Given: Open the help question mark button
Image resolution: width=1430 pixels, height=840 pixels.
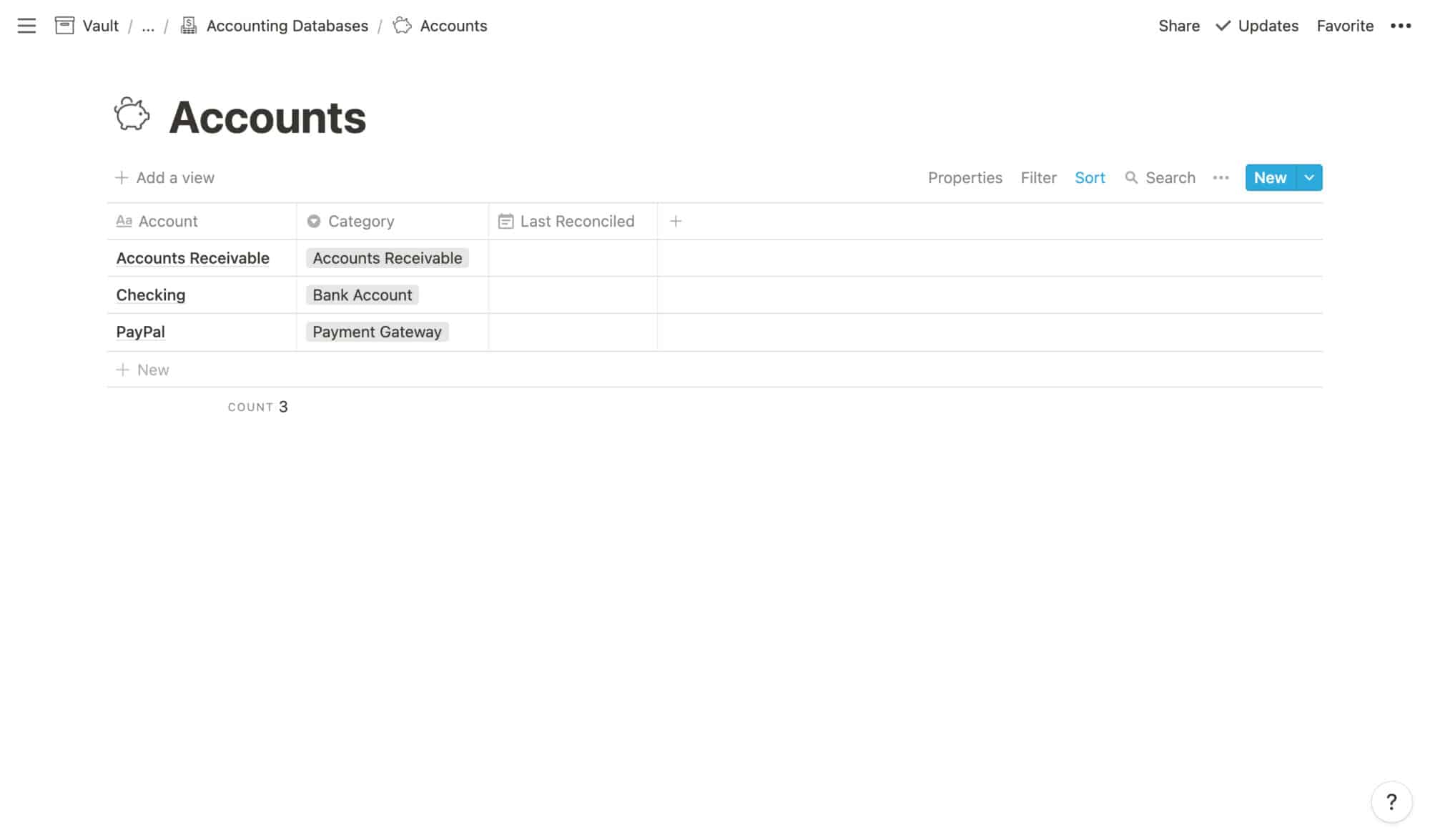Looking at the screenshot, I should click(x=1391, y=801).
